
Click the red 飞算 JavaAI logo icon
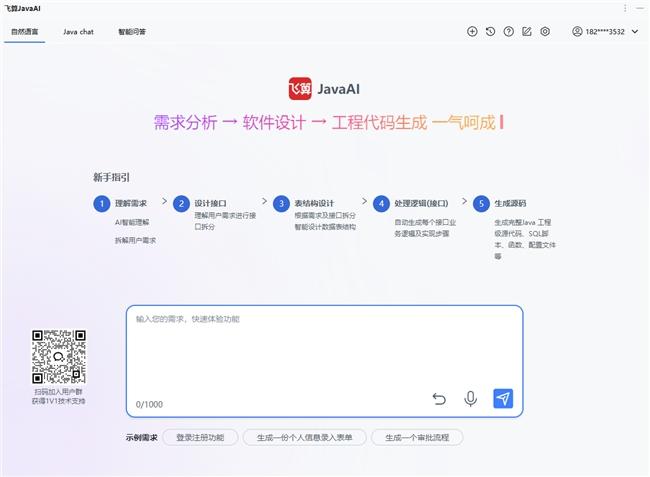[300, 89]
